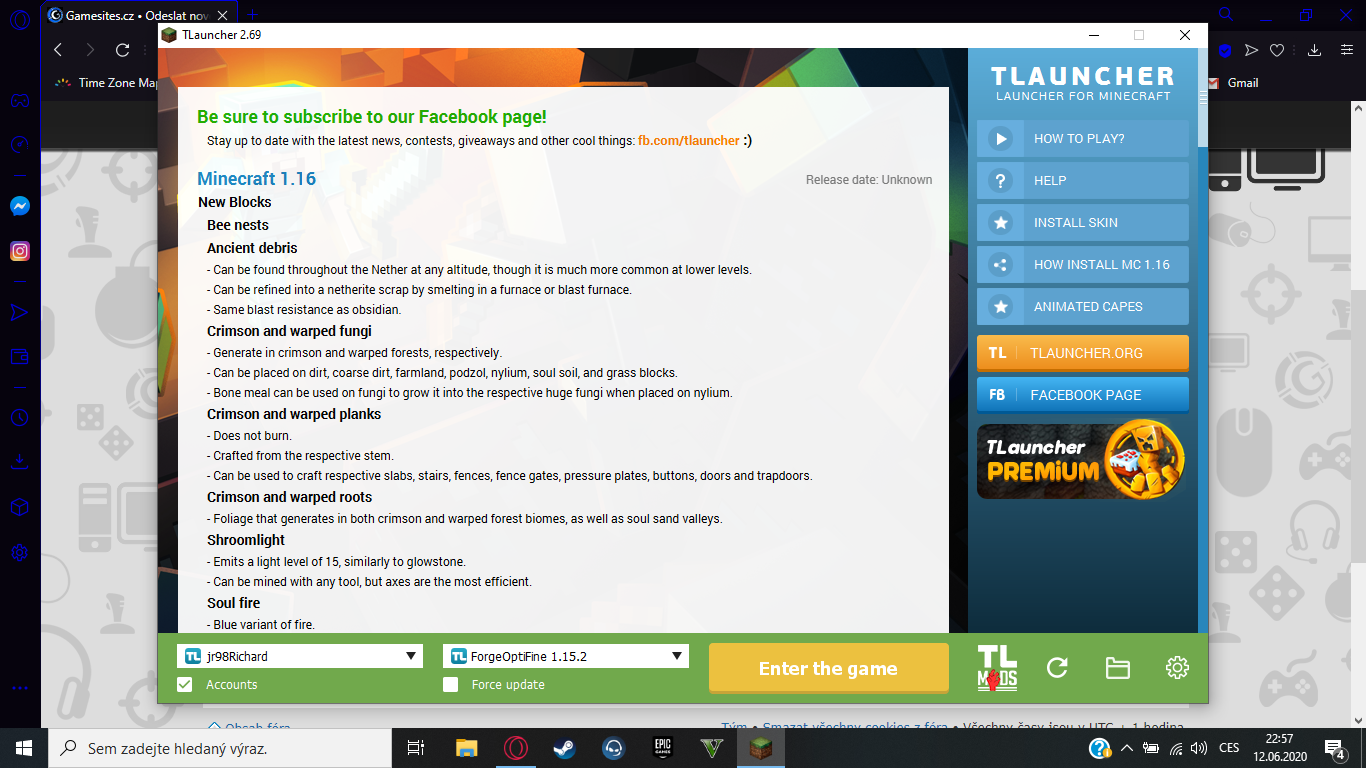Open TLauncher settings gear icon

(1177, 668)
